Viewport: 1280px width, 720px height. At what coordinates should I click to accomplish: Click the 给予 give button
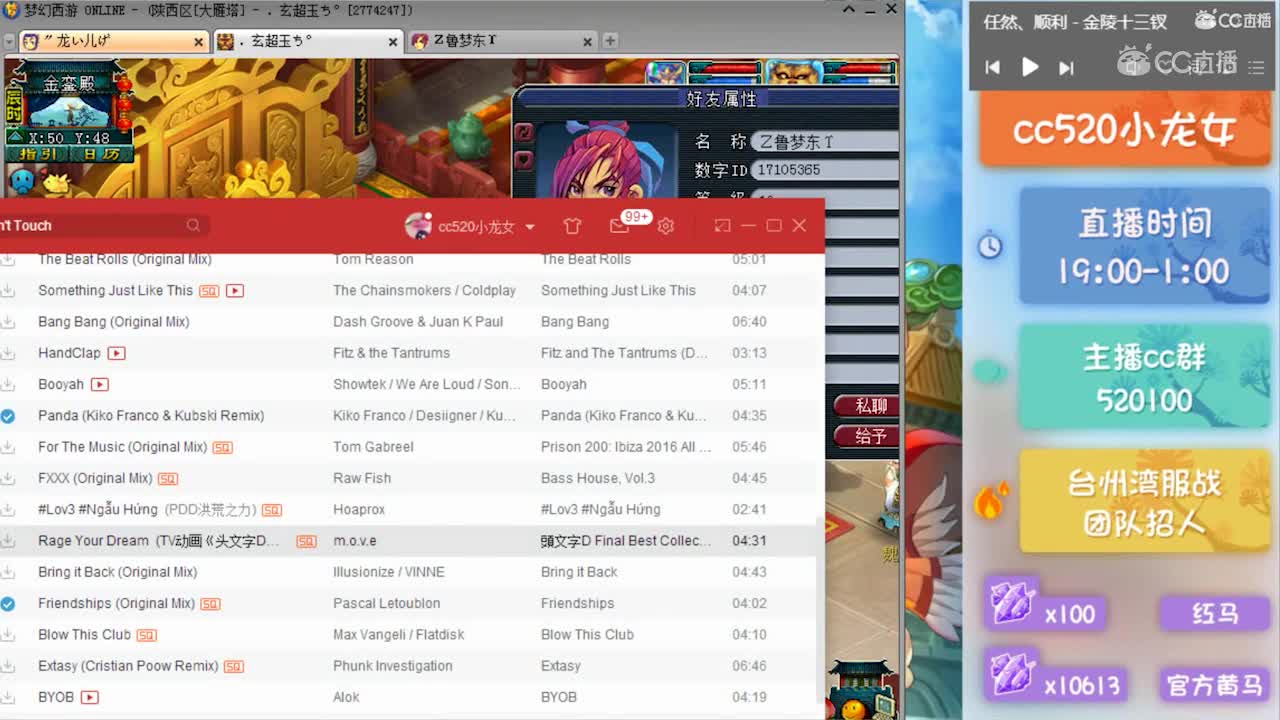[x=867, y=436]
